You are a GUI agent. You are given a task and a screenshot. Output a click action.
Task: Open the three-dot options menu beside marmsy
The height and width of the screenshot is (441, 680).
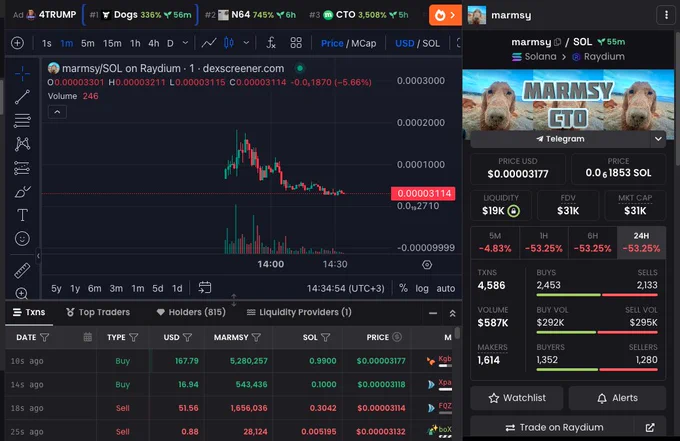(666, 15)
